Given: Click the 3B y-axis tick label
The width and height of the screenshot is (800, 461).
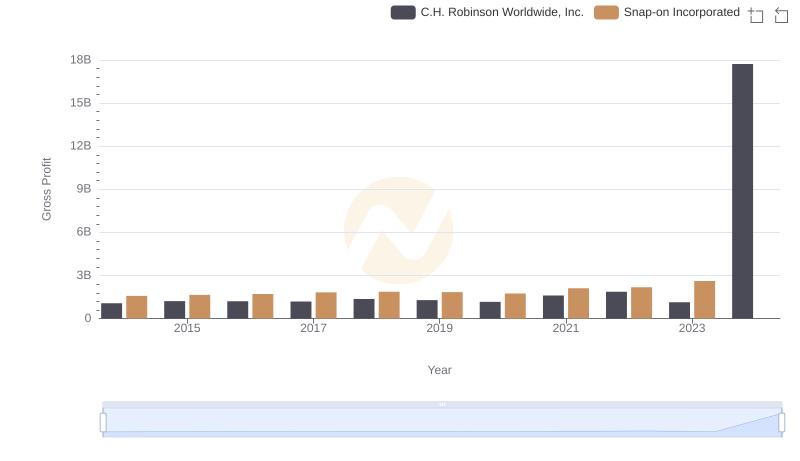Looking at the screenshot, I should coord(84,275).
